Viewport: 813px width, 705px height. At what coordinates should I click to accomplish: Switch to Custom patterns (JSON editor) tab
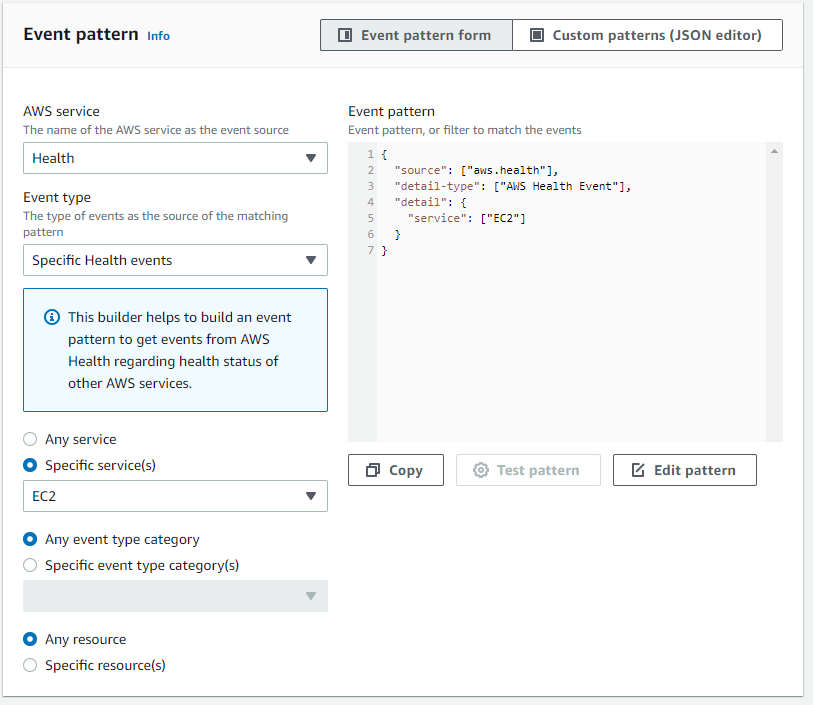tap(647, 34)
